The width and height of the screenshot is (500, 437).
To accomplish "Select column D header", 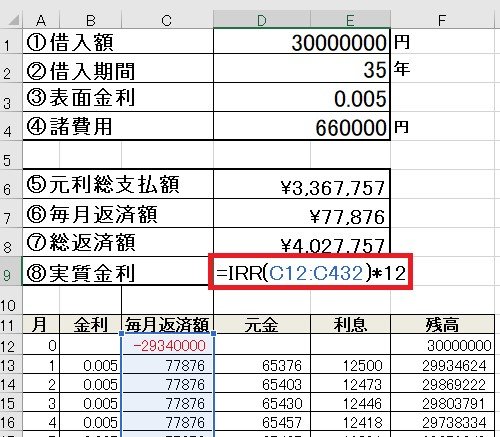I will click(262, 20).
